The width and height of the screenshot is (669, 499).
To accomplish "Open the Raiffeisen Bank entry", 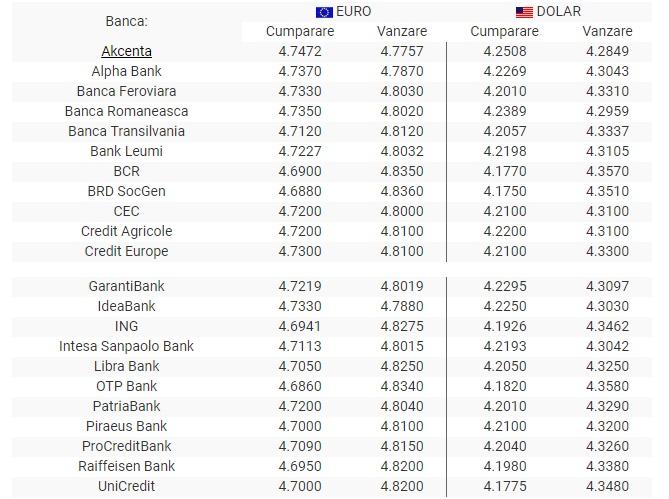I will 126,466.
